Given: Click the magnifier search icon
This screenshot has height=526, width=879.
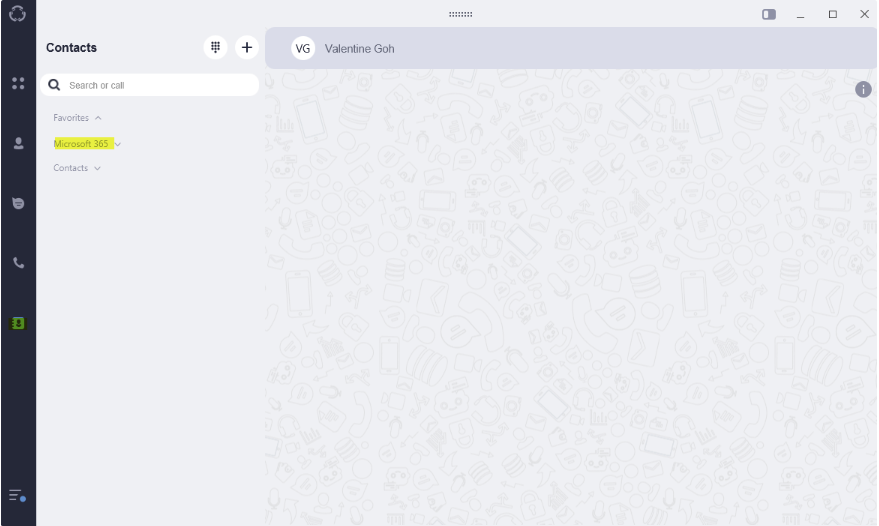Looking at the screenshot, I should 54,85.
